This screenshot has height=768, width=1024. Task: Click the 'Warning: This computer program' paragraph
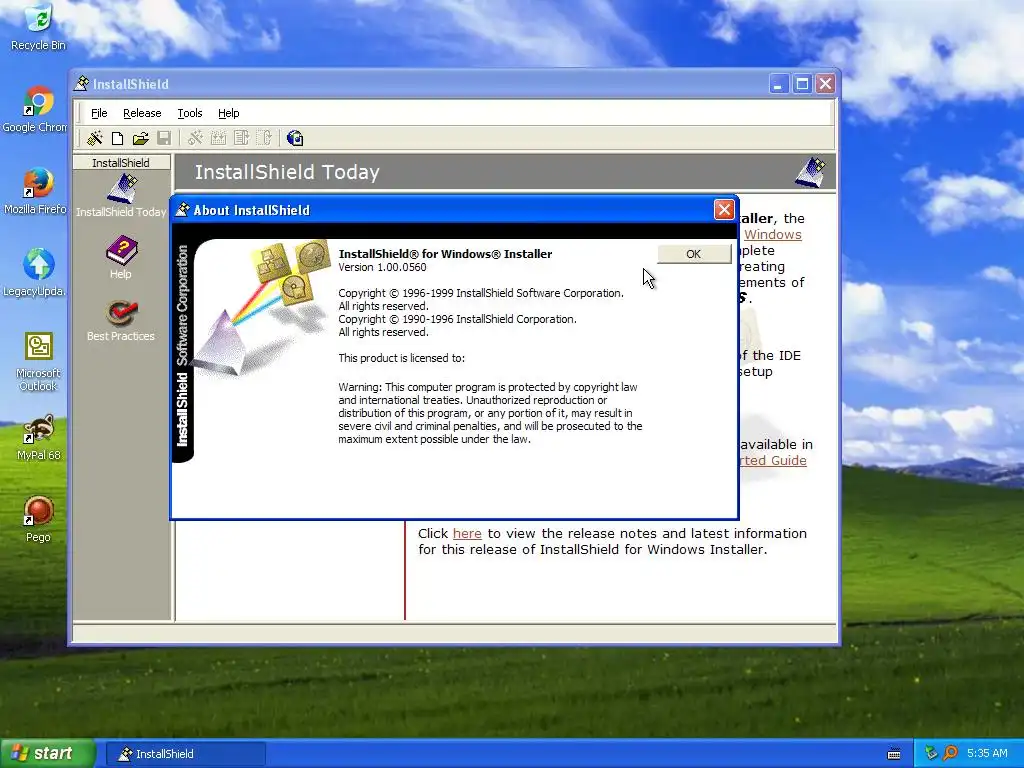coord(490,413)
